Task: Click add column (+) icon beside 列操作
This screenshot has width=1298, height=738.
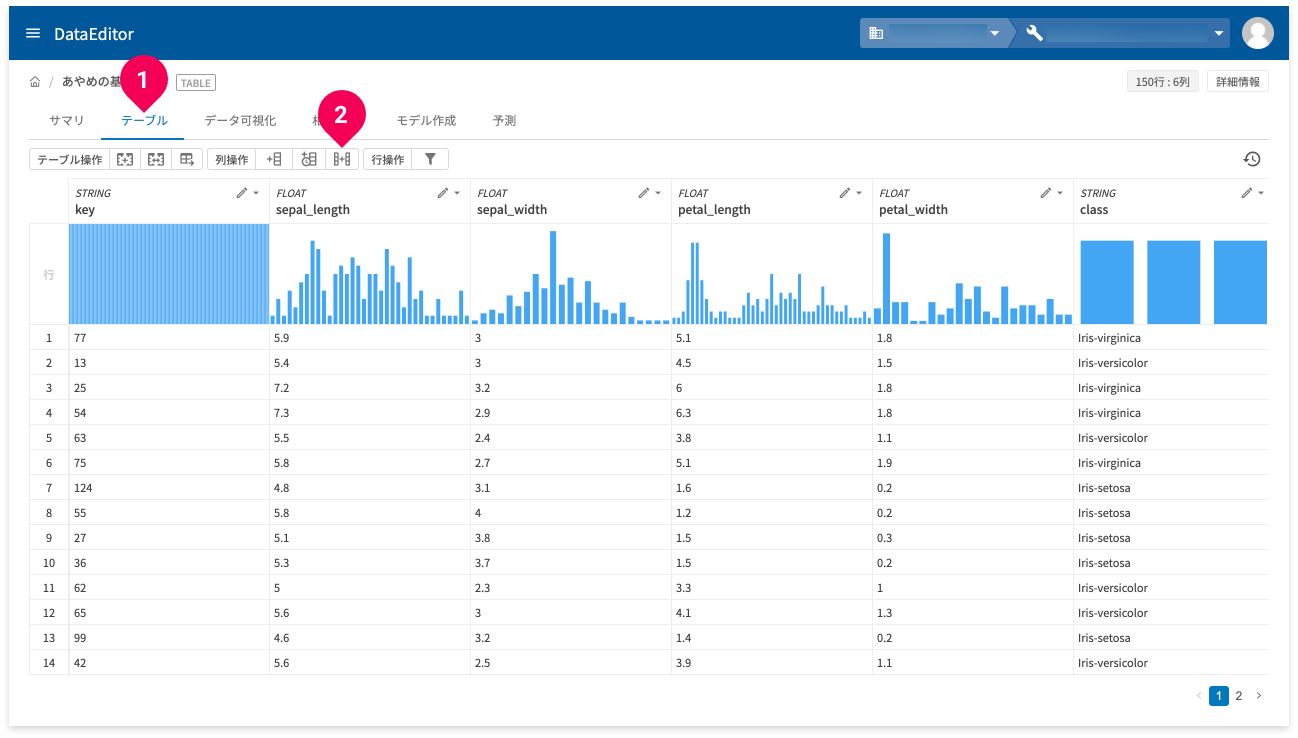Action: pos(274,159)
